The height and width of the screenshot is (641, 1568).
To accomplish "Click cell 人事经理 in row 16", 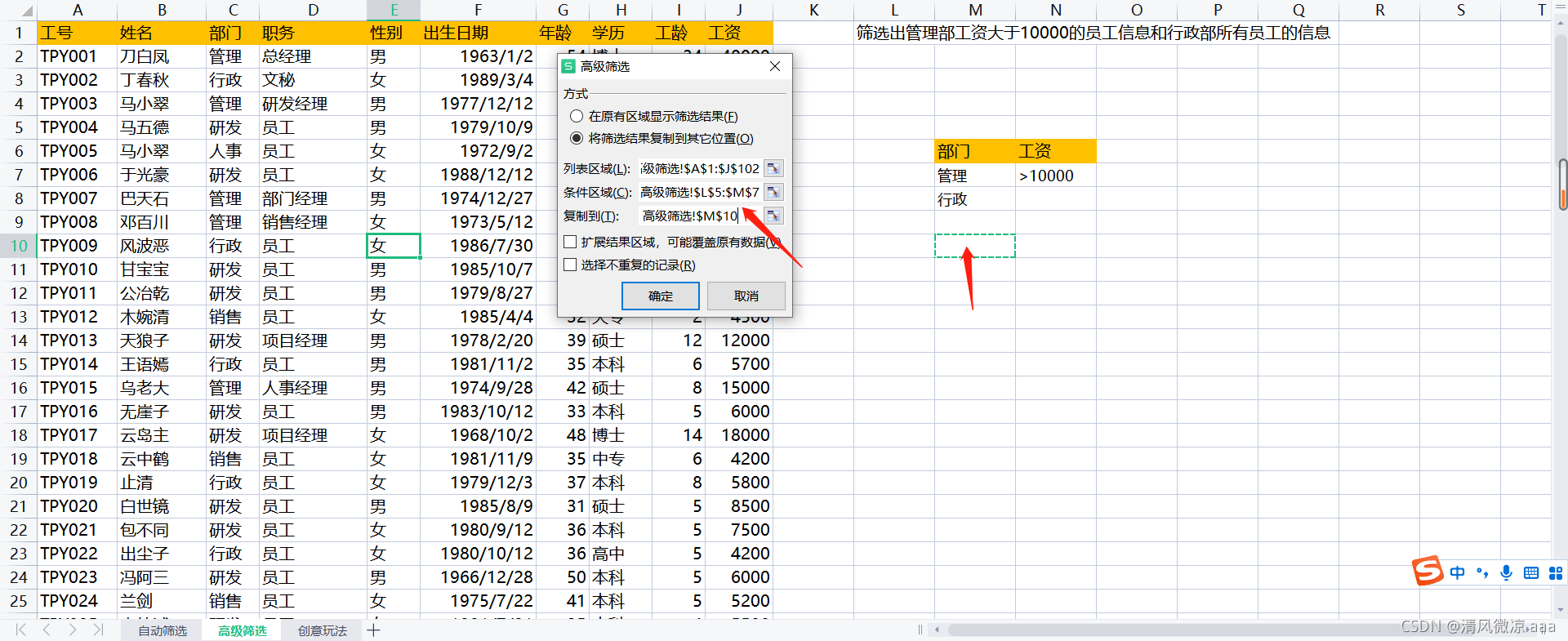I will tap(314, 388).
